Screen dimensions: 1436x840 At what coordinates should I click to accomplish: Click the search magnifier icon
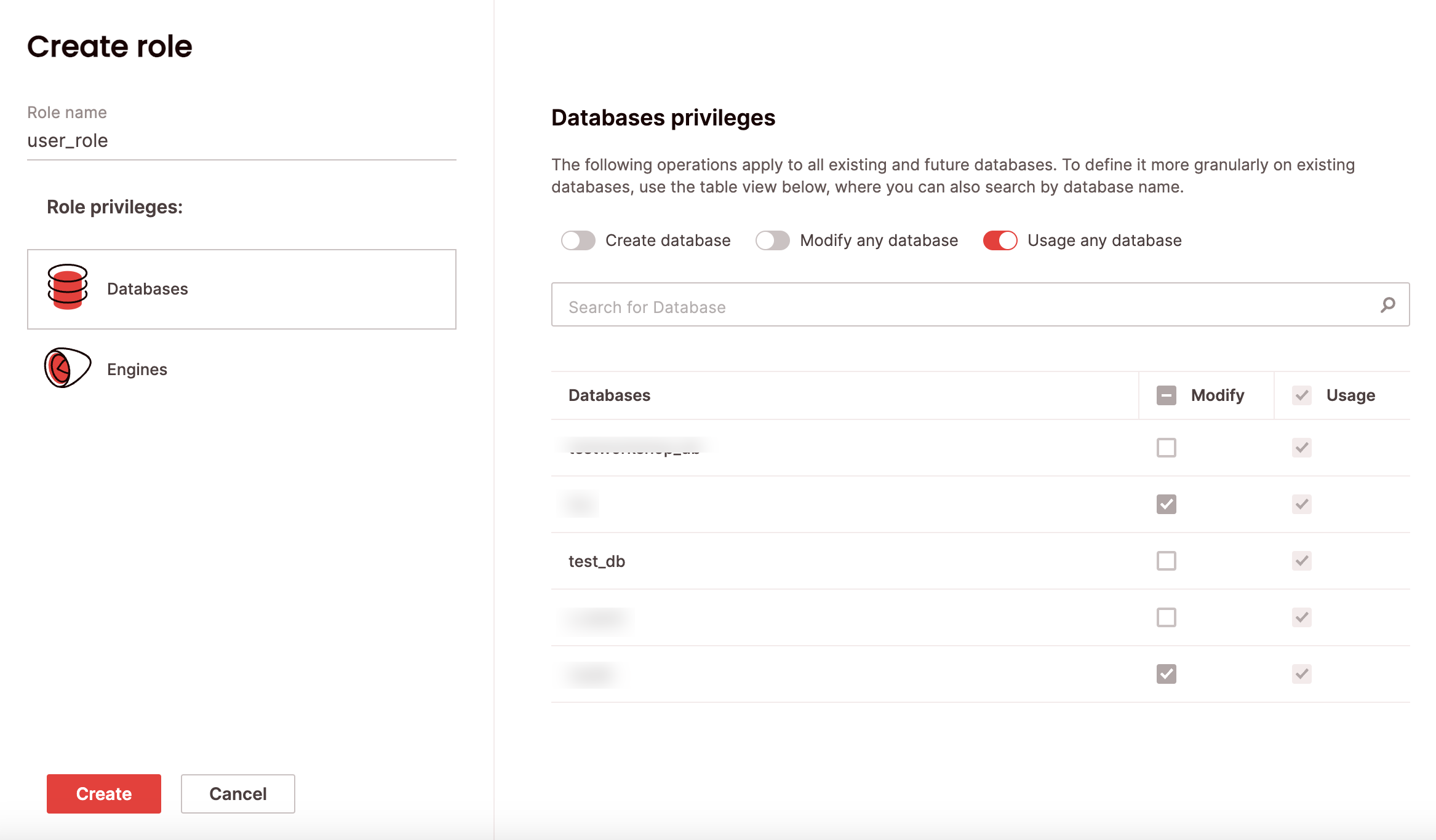(1387, 305)
